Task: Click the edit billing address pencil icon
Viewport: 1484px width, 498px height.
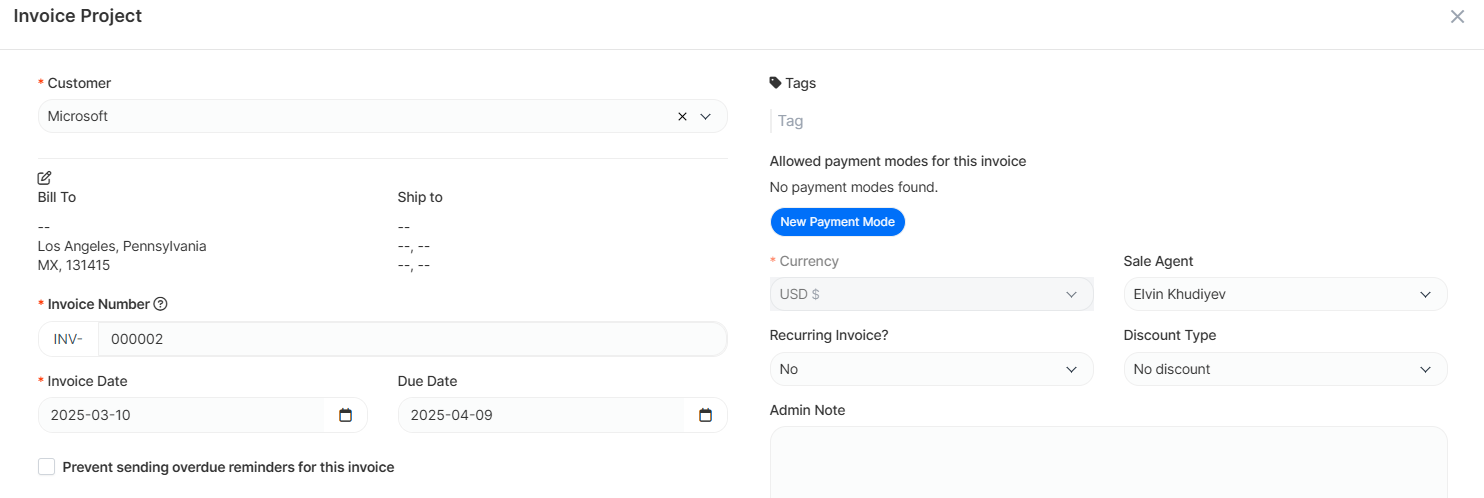Action: [44, 178]
